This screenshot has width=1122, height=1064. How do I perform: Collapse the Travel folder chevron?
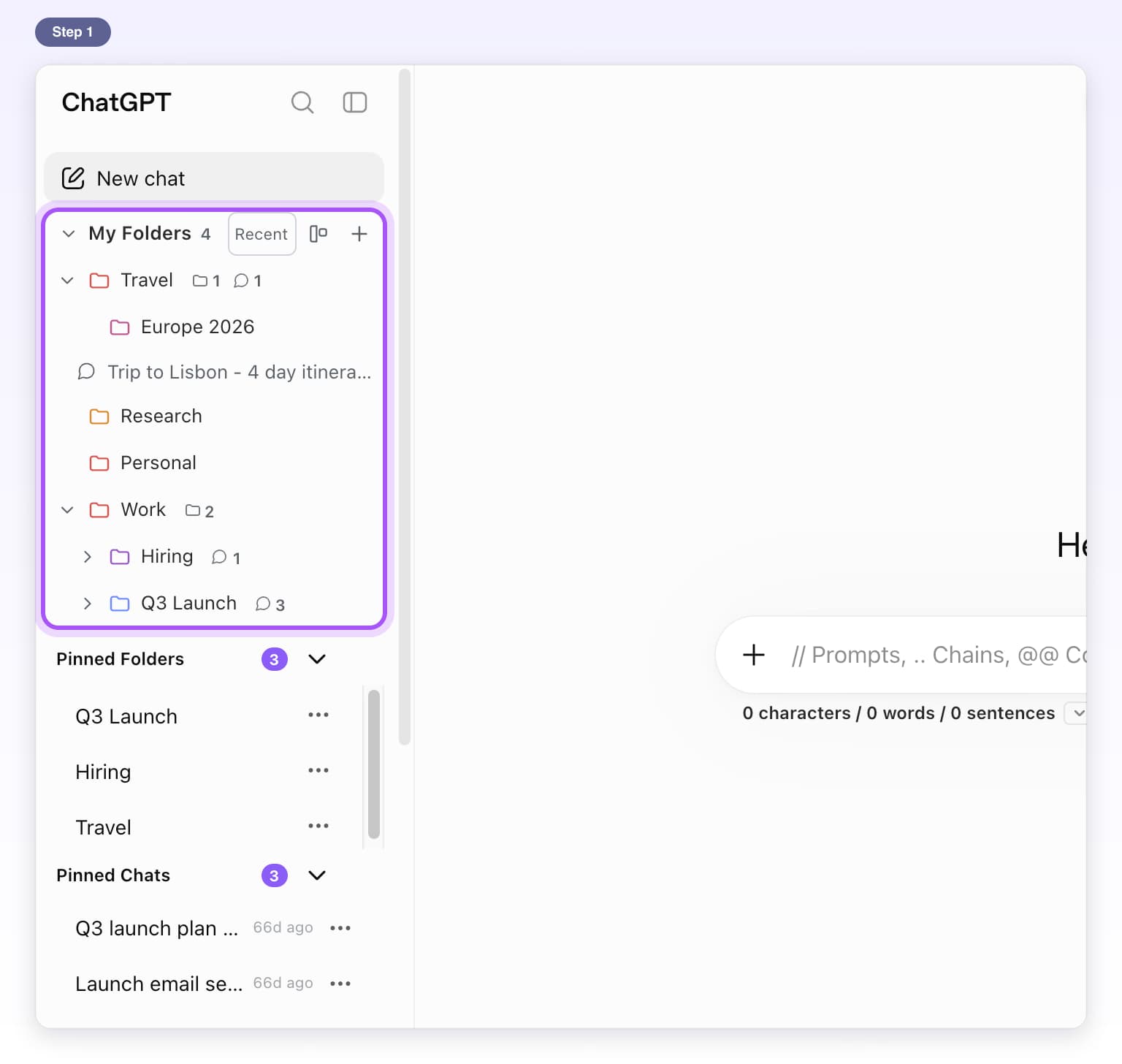(67, 281)
